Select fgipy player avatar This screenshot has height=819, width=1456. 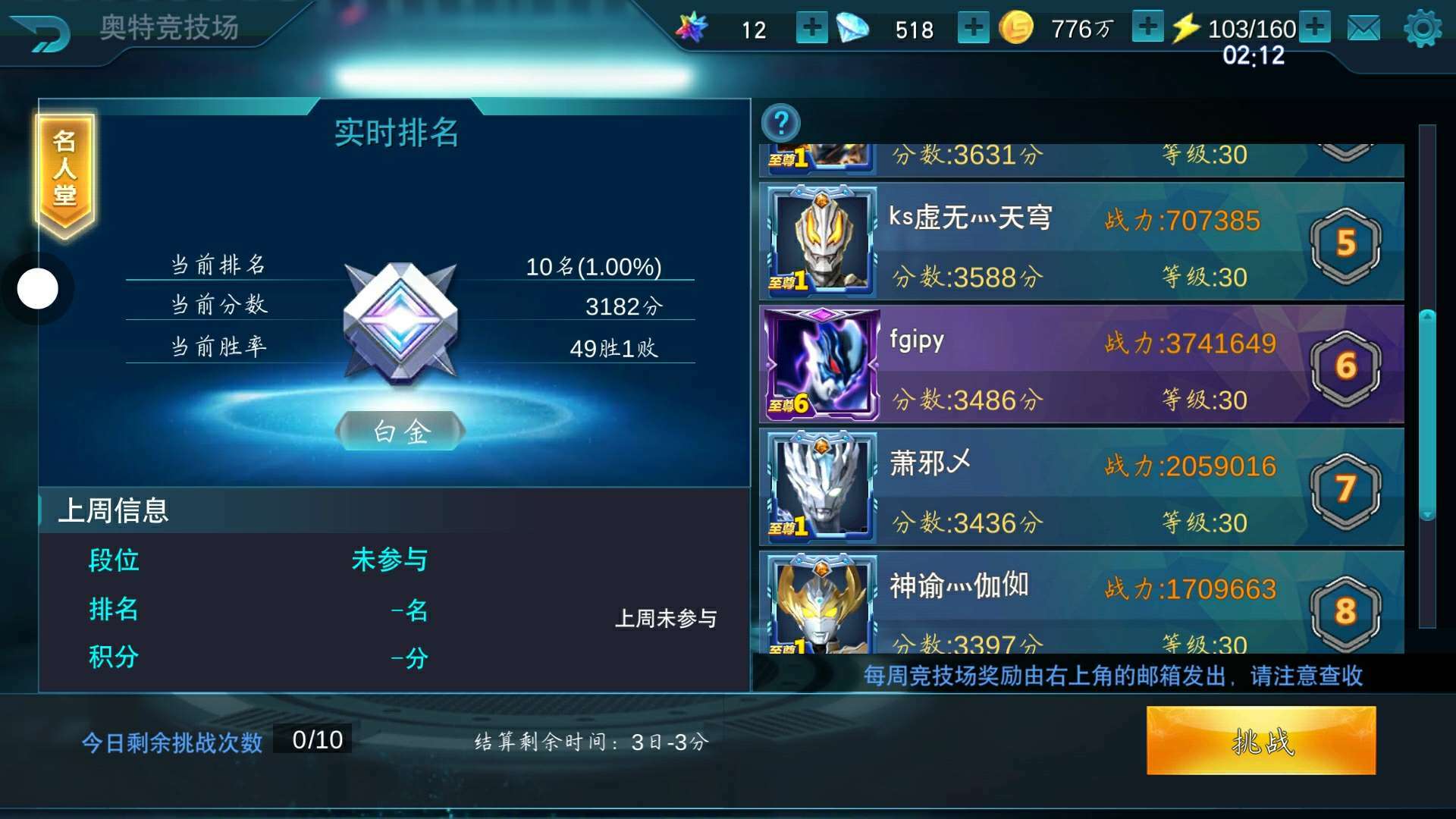coord(821,364)
